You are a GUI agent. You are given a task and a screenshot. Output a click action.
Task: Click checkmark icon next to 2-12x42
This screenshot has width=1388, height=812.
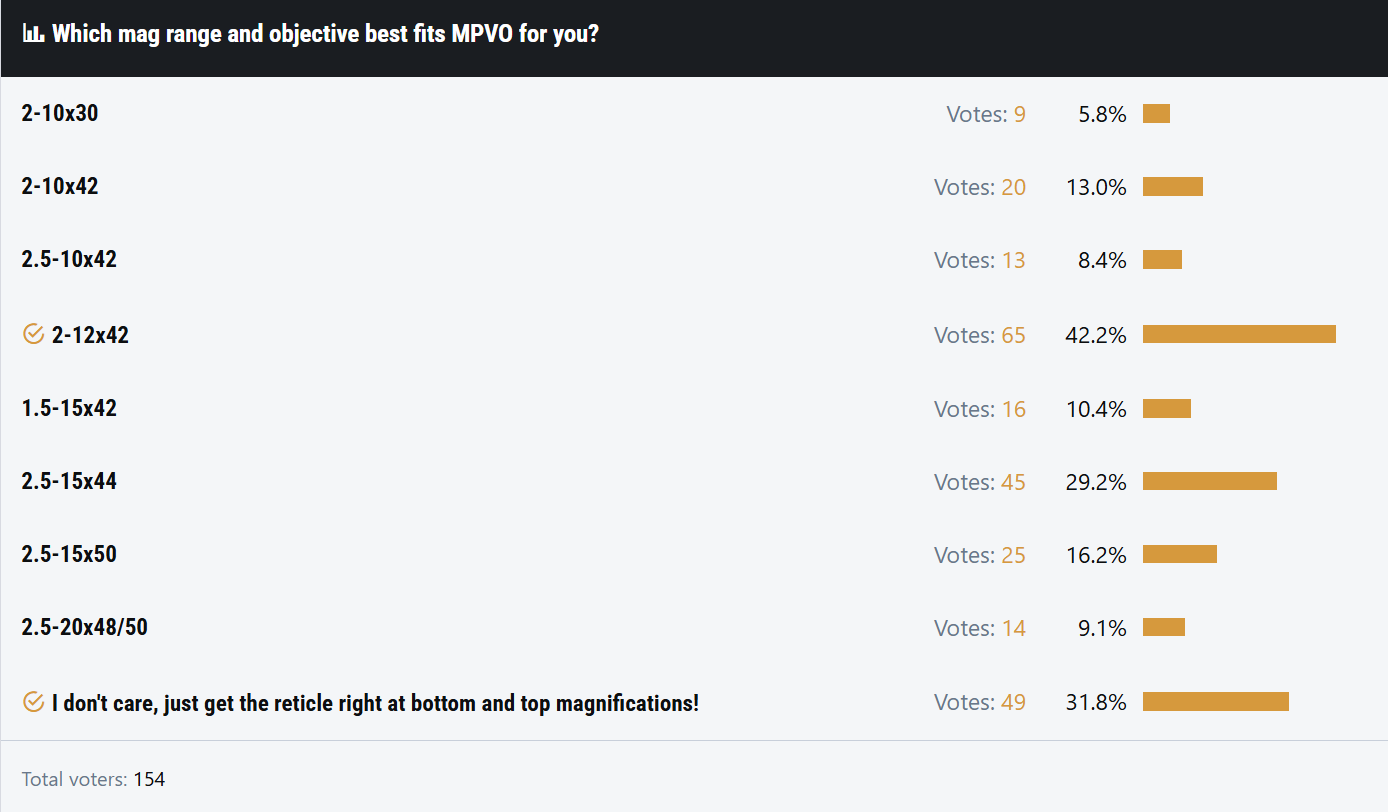pyautogui.click(x=33, y=334)
